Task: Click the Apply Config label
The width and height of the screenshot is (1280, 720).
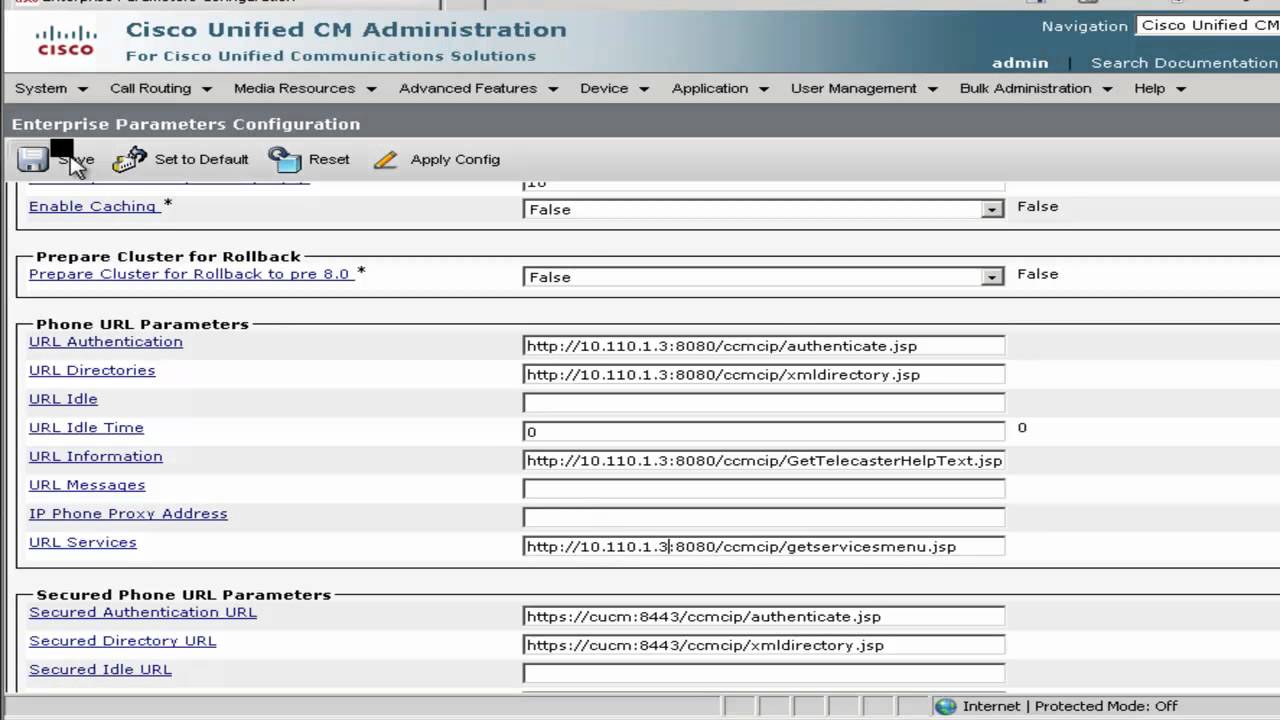Action: 455,159
